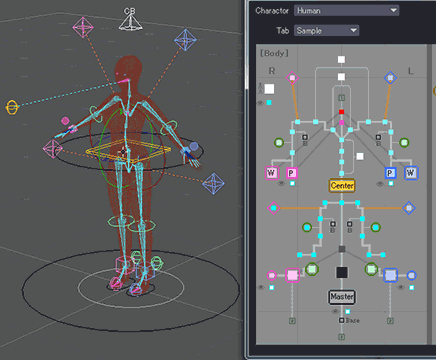436x360 pixels.
Task: Click the small green square below the pink foot
Action: pos(292,321)
